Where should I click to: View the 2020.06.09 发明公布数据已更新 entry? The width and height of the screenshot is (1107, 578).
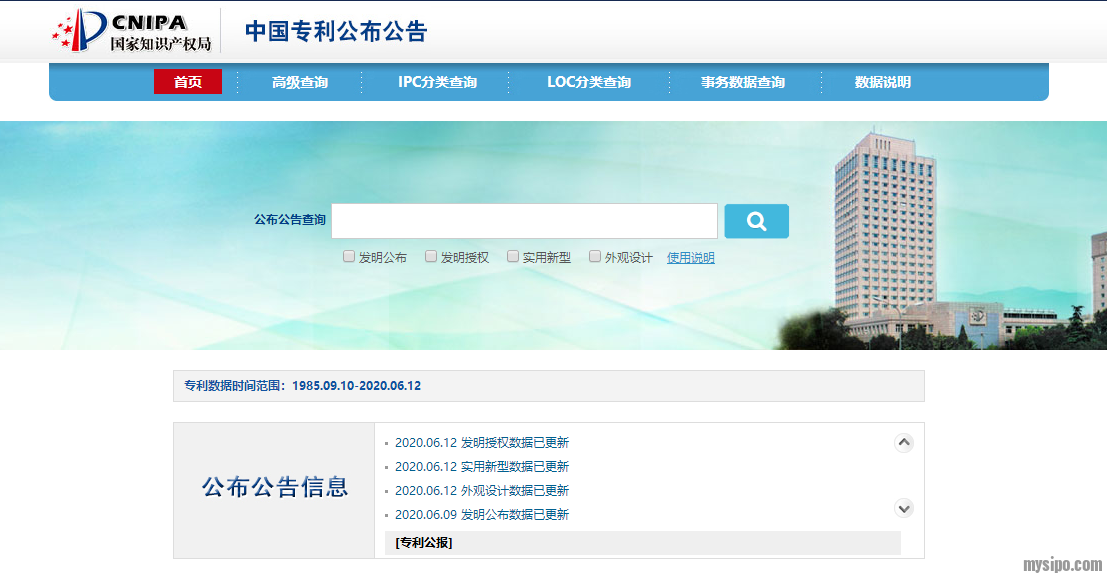[481, 515]
